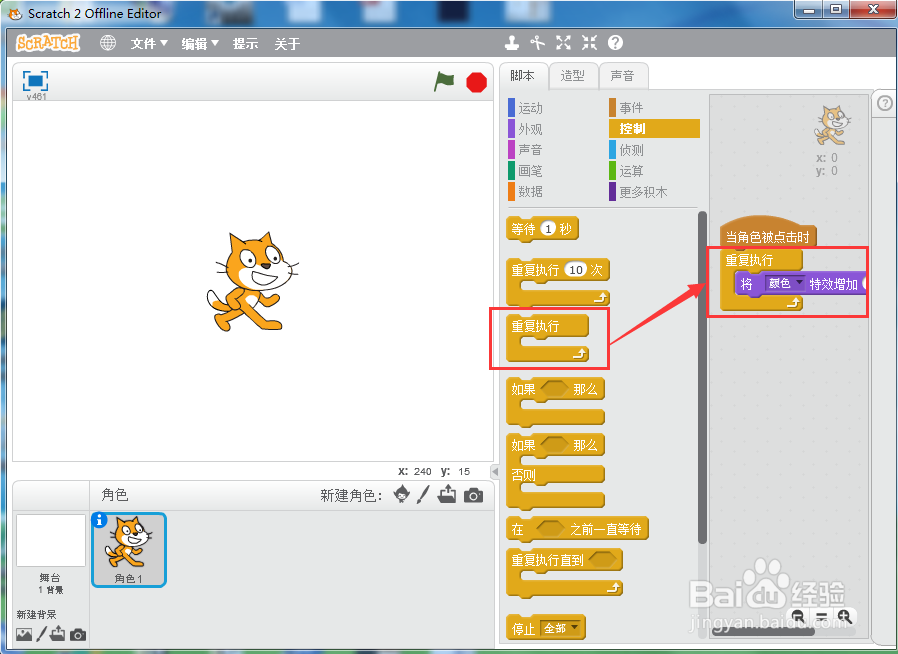Click the globe language icon
This screenshot has height=654, width=898.
108,43
